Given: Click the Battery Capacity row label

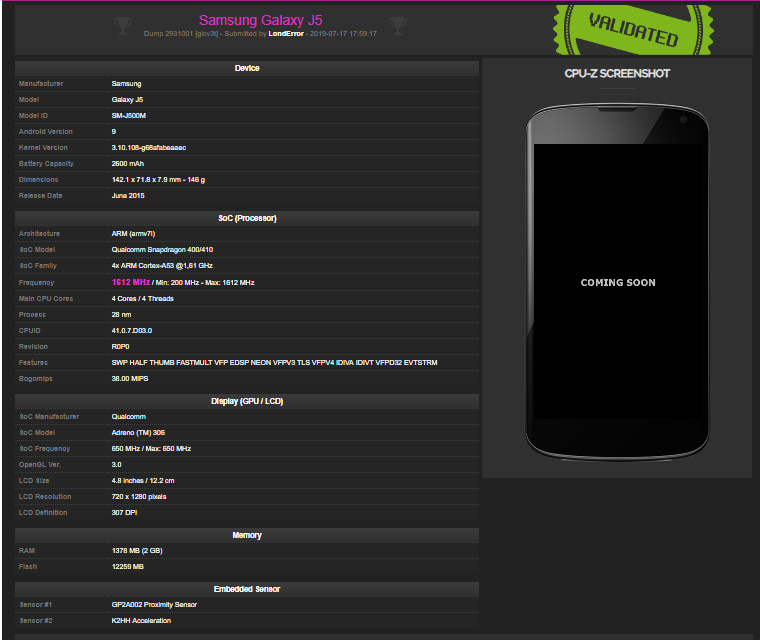Looking at the screenshot, I should (46, 164).
